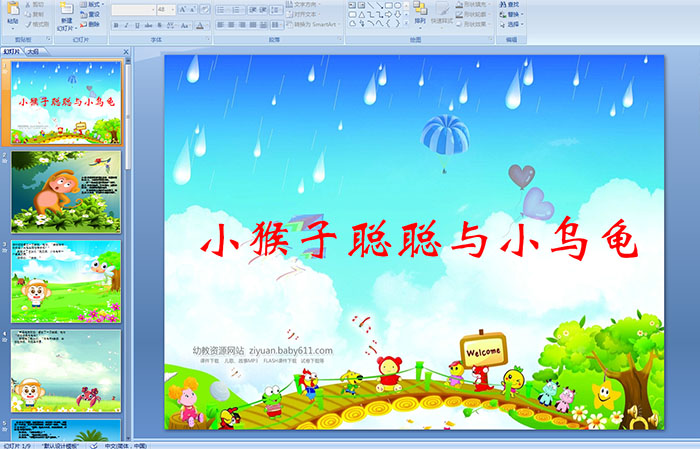Screen dimensions: 700x449
Task: Open the Select (选择) dropdown
Action: [x=512, y=25]
